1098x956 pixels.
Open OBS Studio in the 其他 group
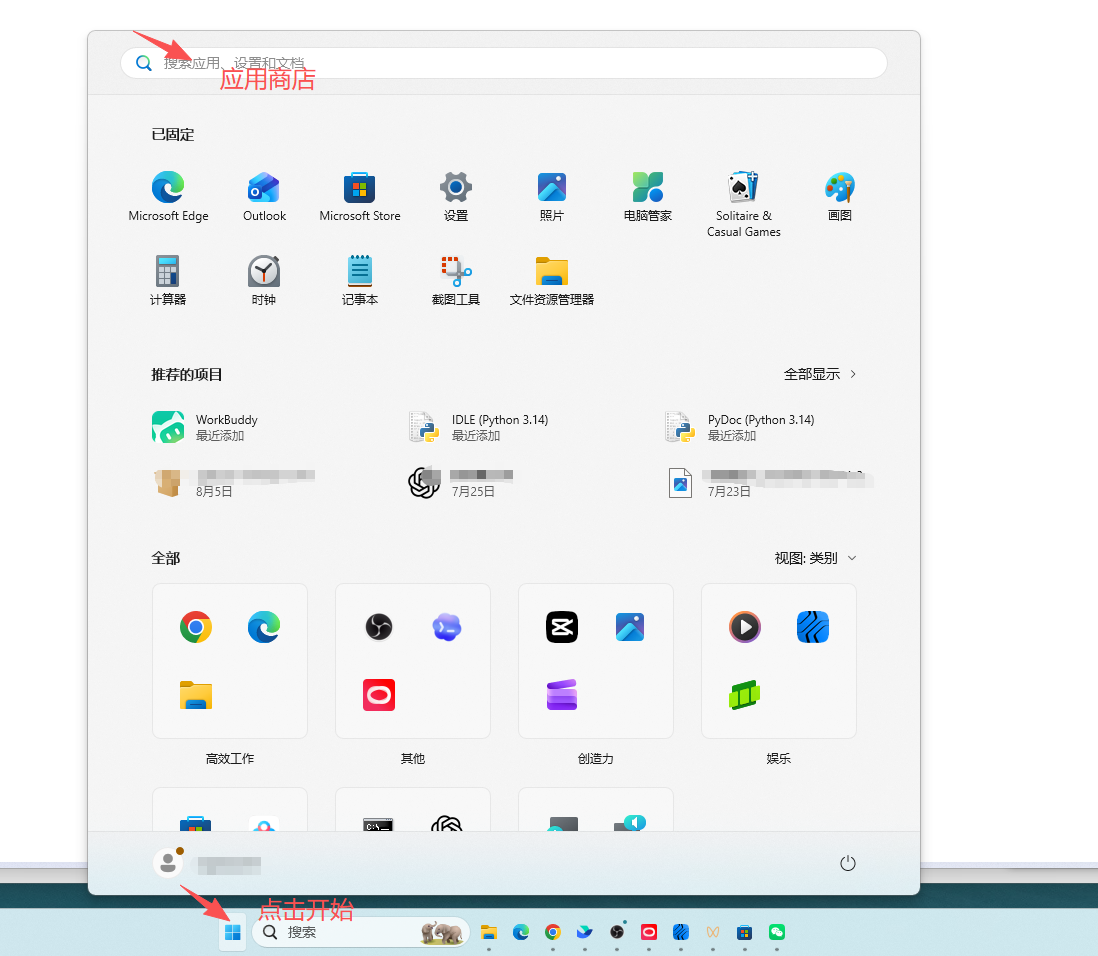pyautogui.click(x=379, y=627)
